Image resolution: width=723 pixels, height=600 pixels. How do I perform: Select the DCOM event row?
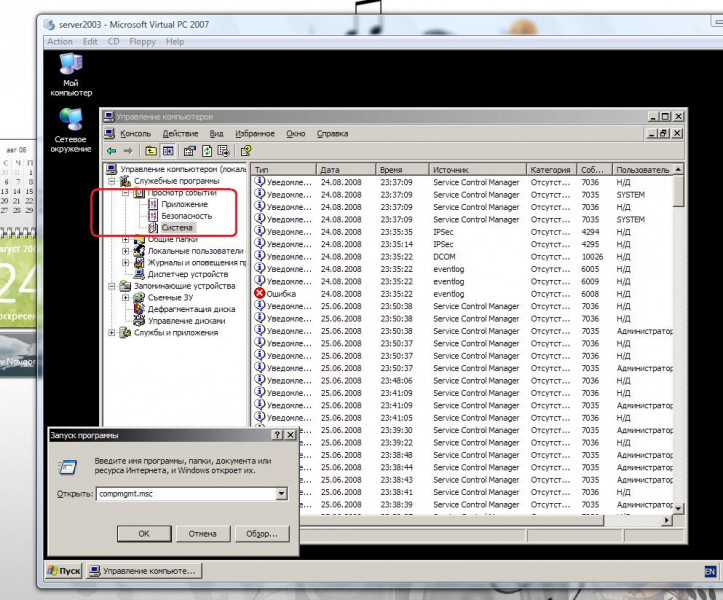pyautogui.click(x=462, y=256)
